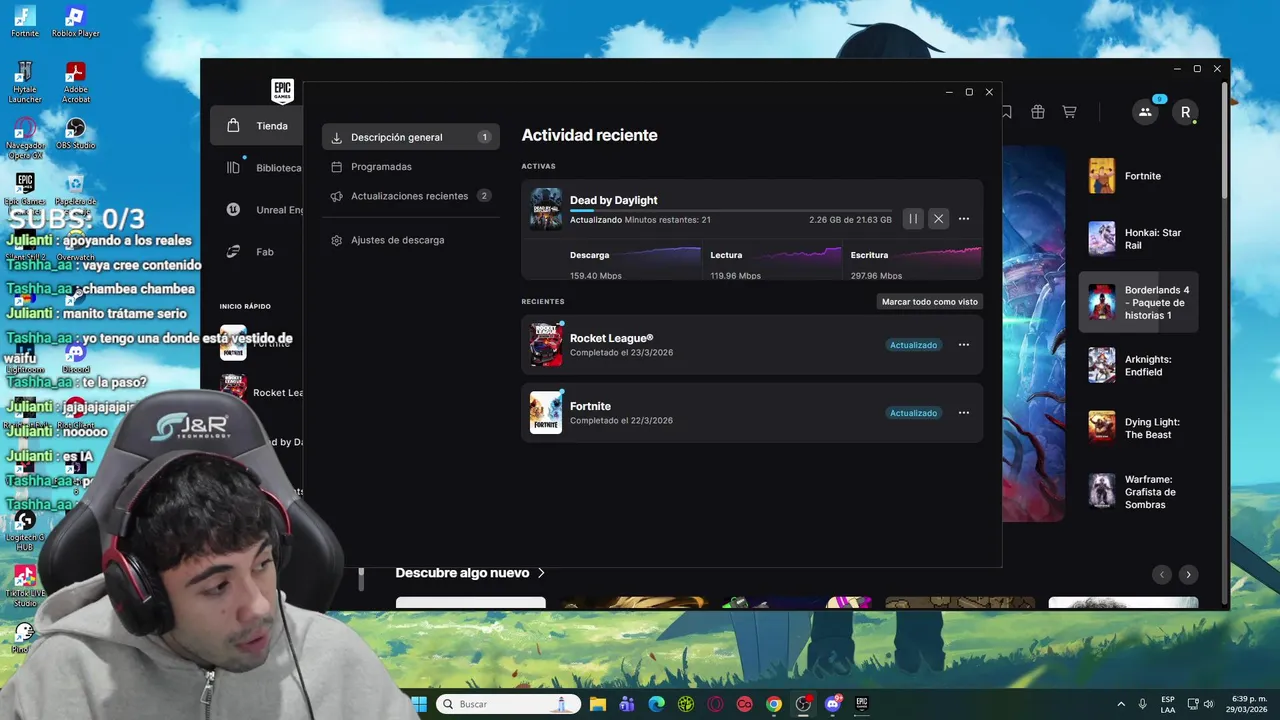This screenshot has height=720, width=1280.
Task: Open Honkai: Star Rail store entry
Action: click(x=1139, y=239)
